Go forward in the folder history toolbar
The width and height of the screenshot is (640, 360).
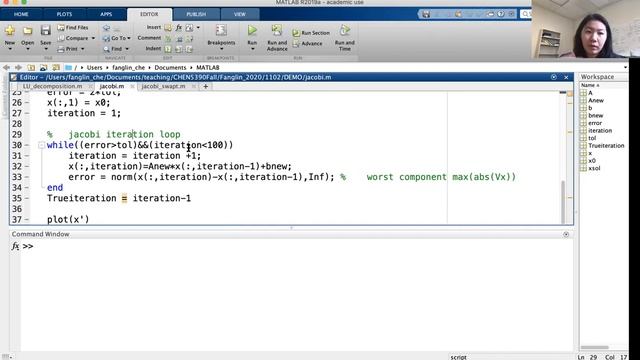click(x=18, y=67)
